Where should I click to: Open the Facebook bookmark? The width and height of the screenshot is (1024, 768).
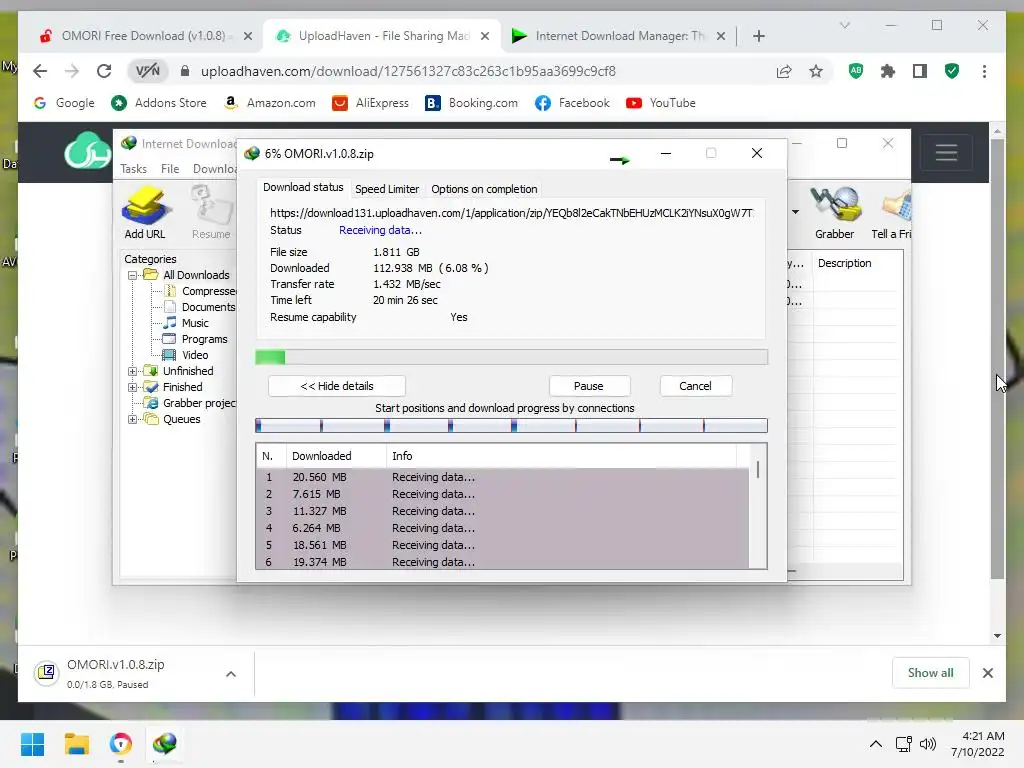572,103
